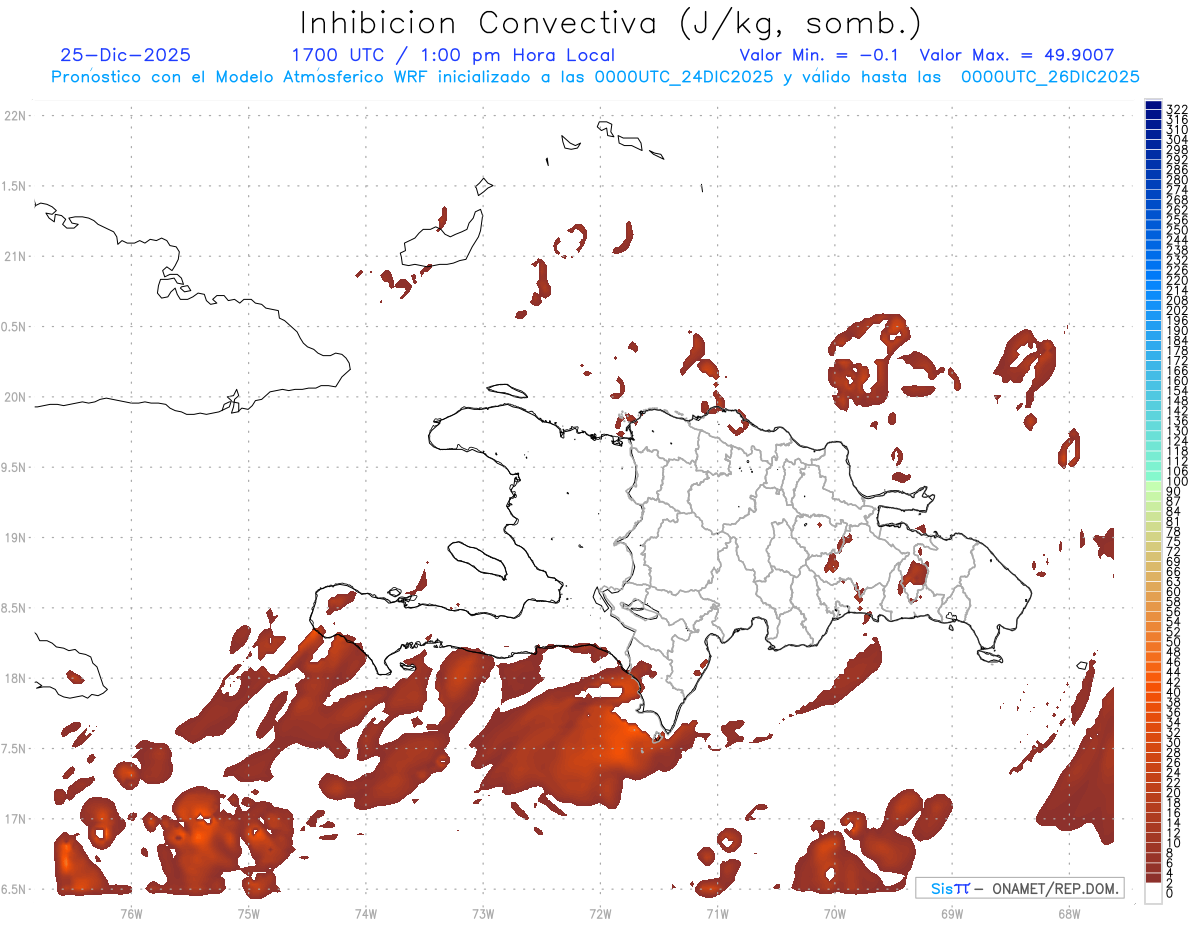Click the 'Valor Min. = -0.1' text
Screen dimensions: 1200x927
point(820,55)
